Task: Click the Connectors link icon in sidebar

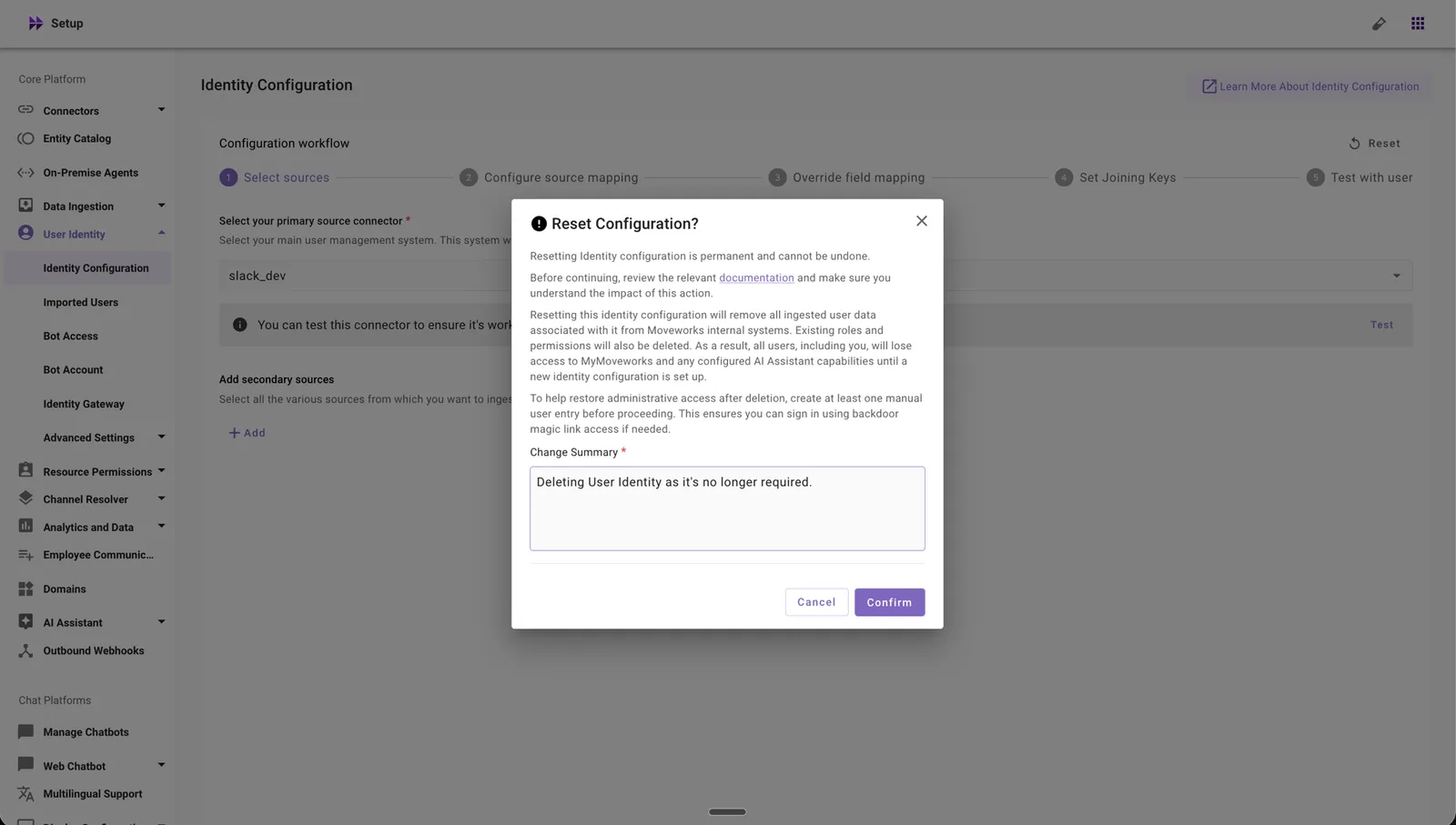Action: click(25, 110)
